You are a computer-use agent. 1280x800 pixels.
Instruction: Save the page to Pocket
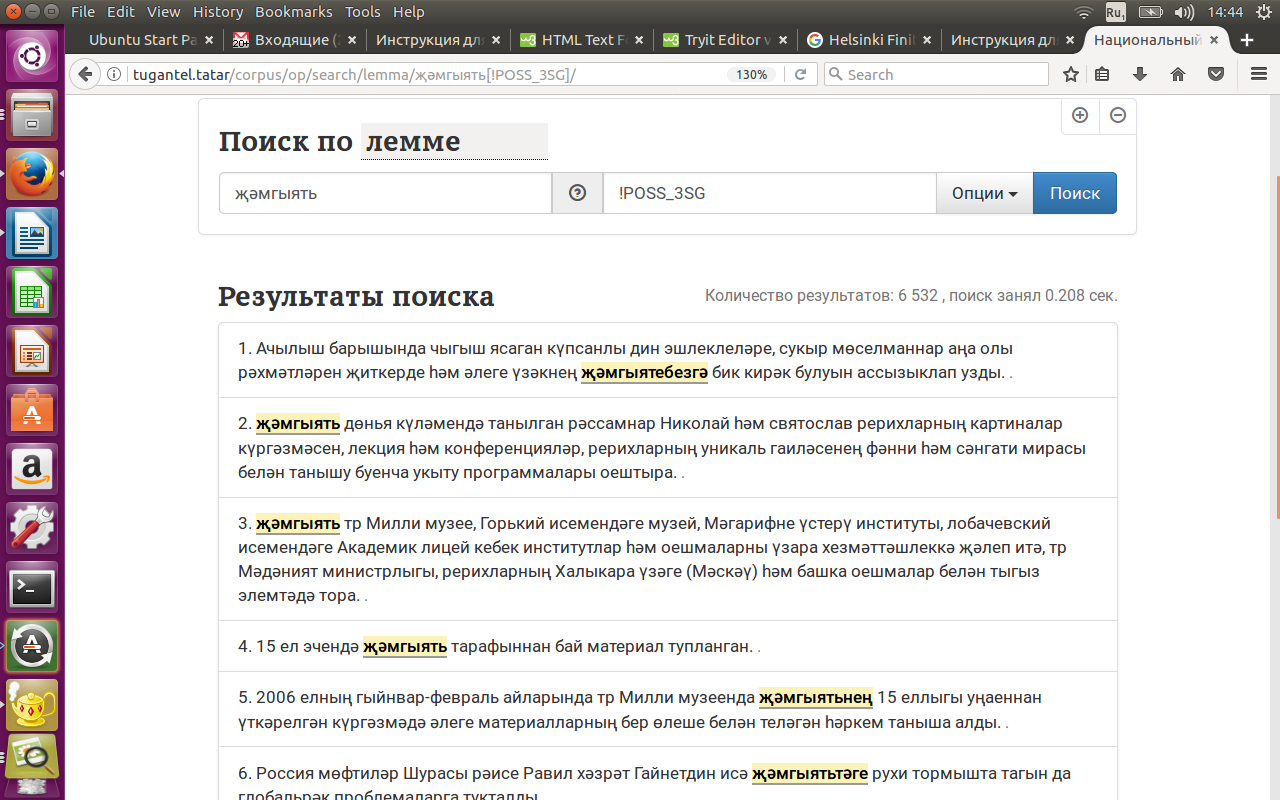(x=1214, y=74)
